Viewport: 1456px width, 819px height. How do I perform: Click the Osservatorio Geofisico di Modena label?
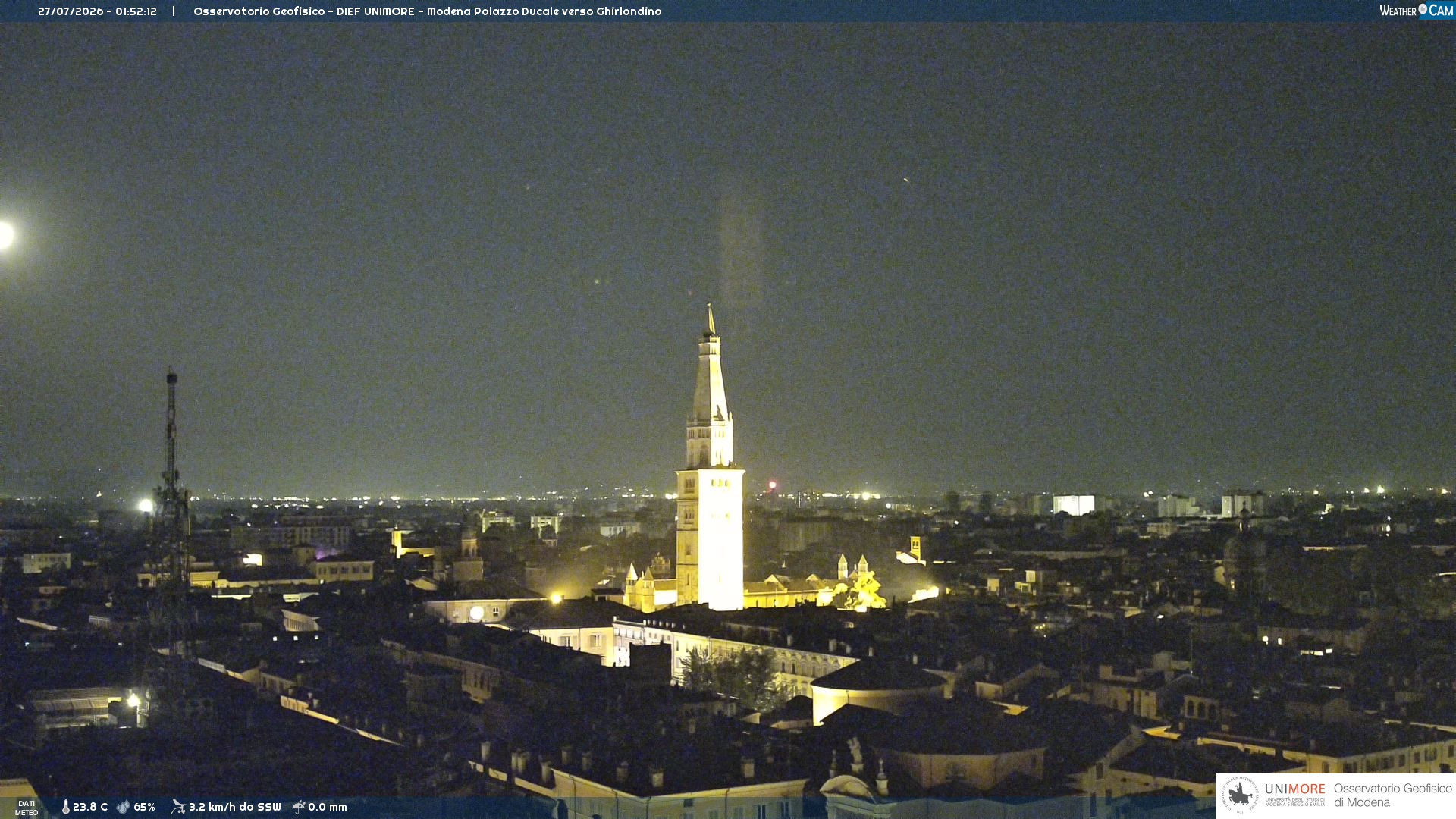[1393, 795]
